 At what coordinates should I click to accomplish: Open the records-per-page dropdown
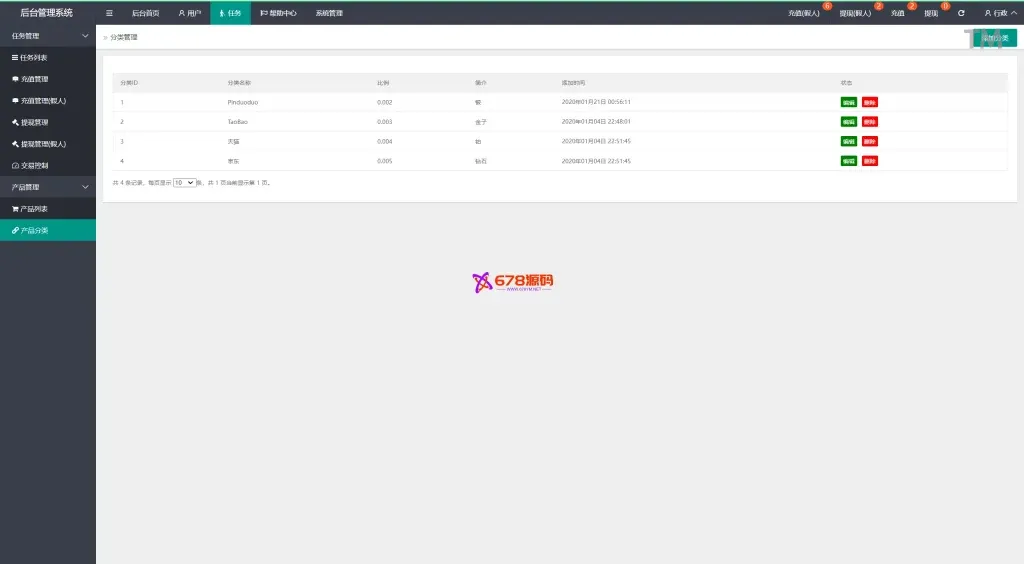click(184, 183)
